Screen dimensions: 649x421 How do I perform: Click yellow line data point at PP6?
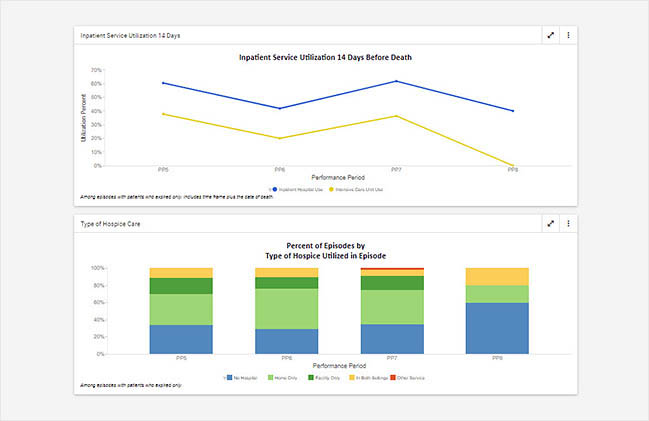pos(280,138)
